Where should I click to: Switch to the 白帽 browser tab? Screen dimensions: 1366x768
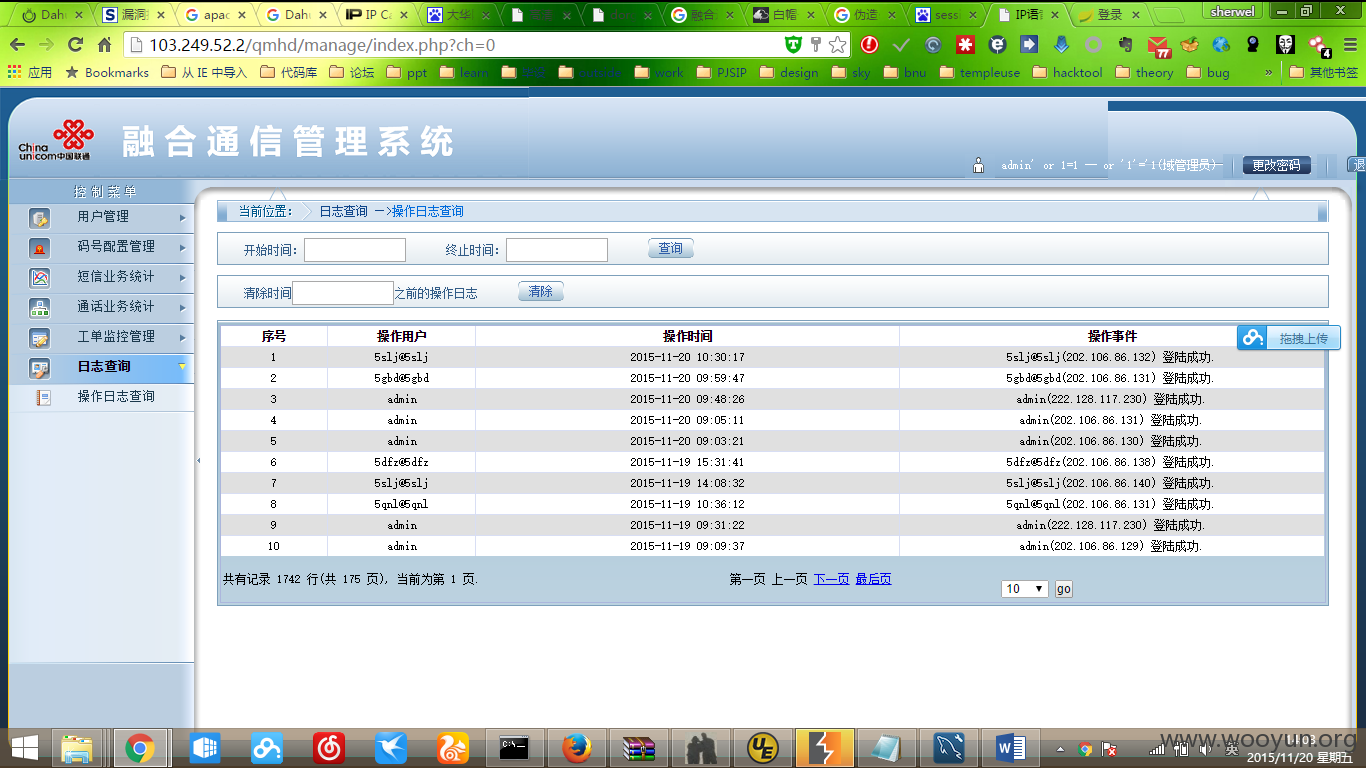[785, 15]
